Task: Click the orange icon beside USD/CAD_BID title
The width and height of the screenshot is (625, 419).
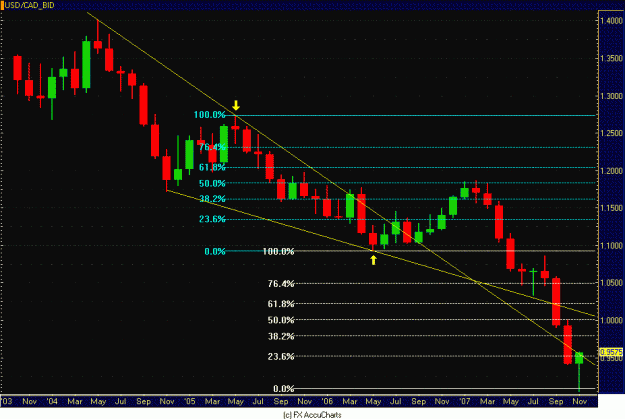Action: [2, 5]
